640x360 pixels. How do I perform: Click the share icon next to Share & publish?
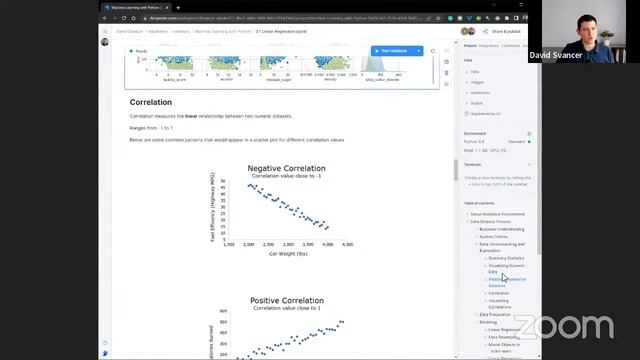485,31
